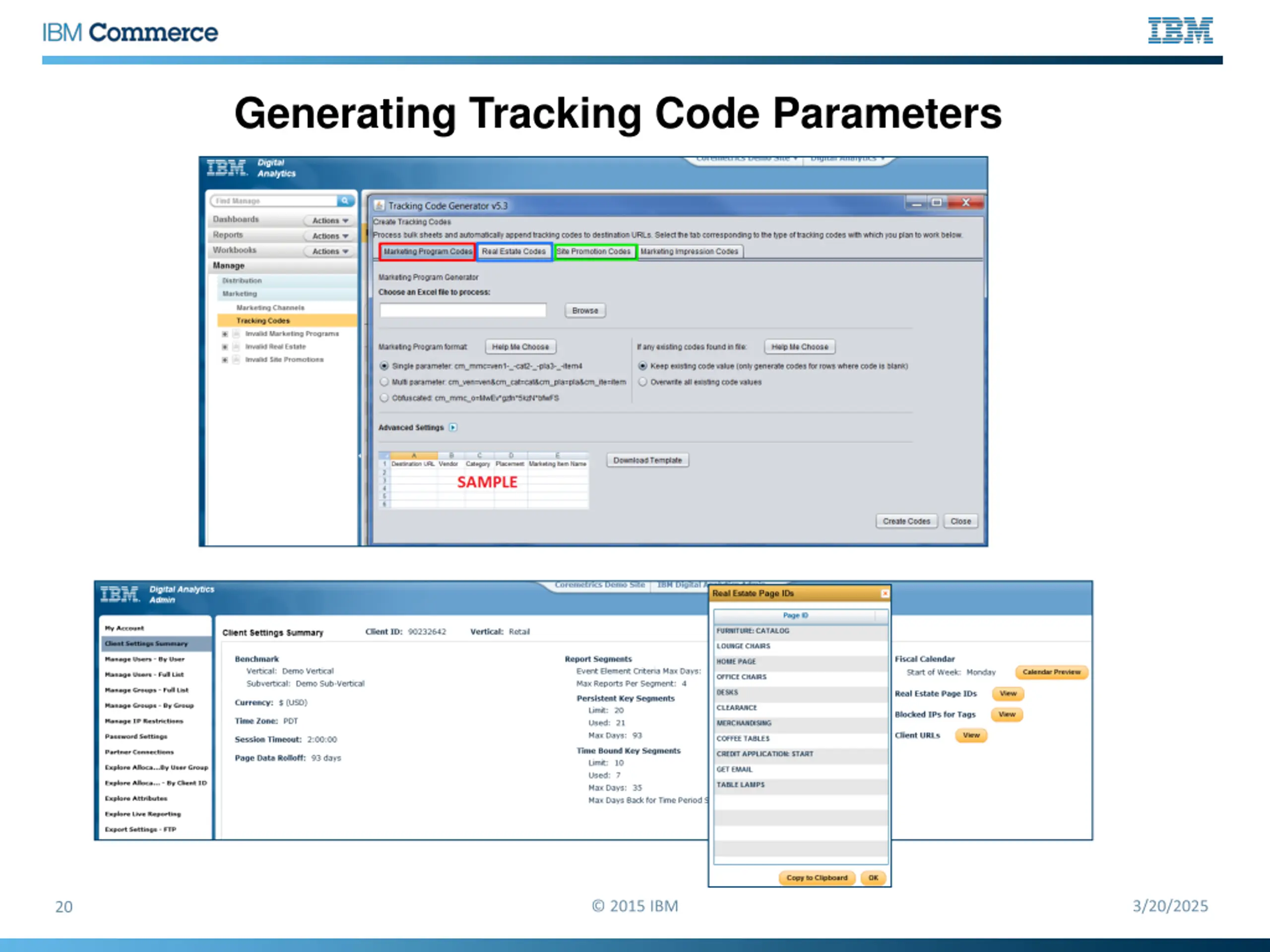Click the IBM logo at slide top right
1270x952 pixels.
1180,30
